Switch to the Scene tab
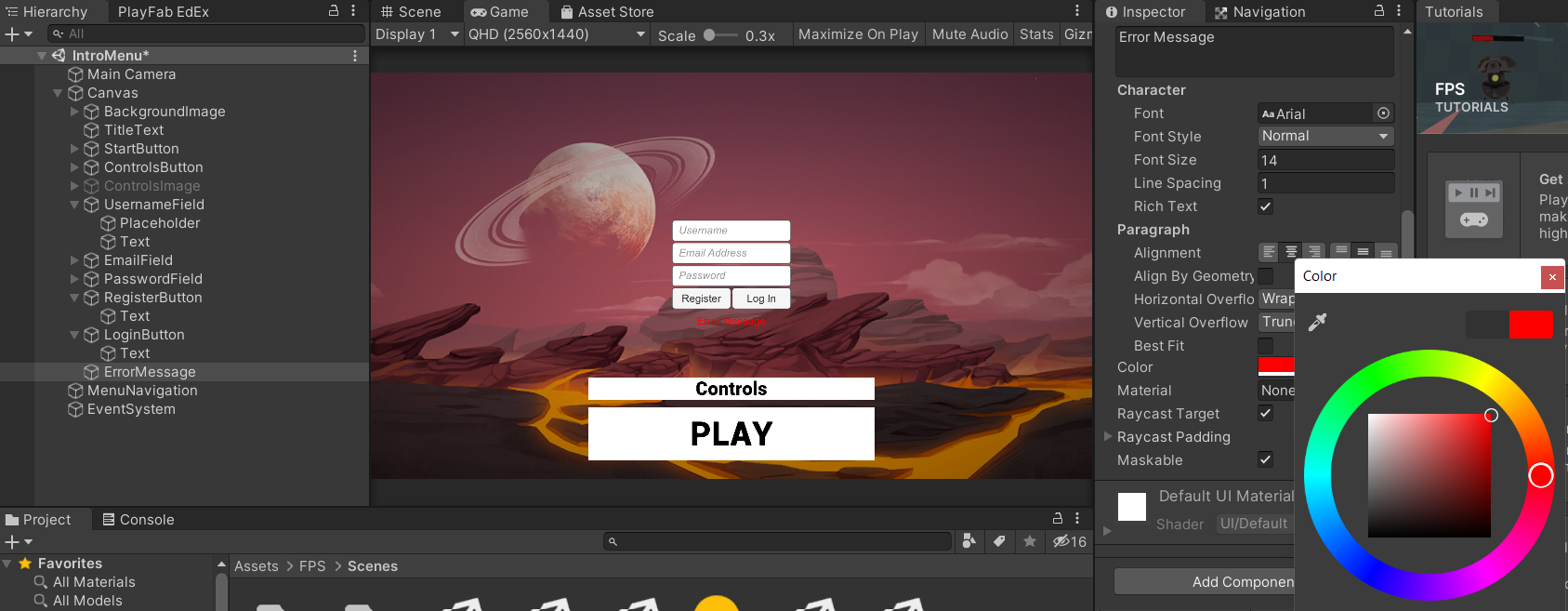 tap(411, 12)
